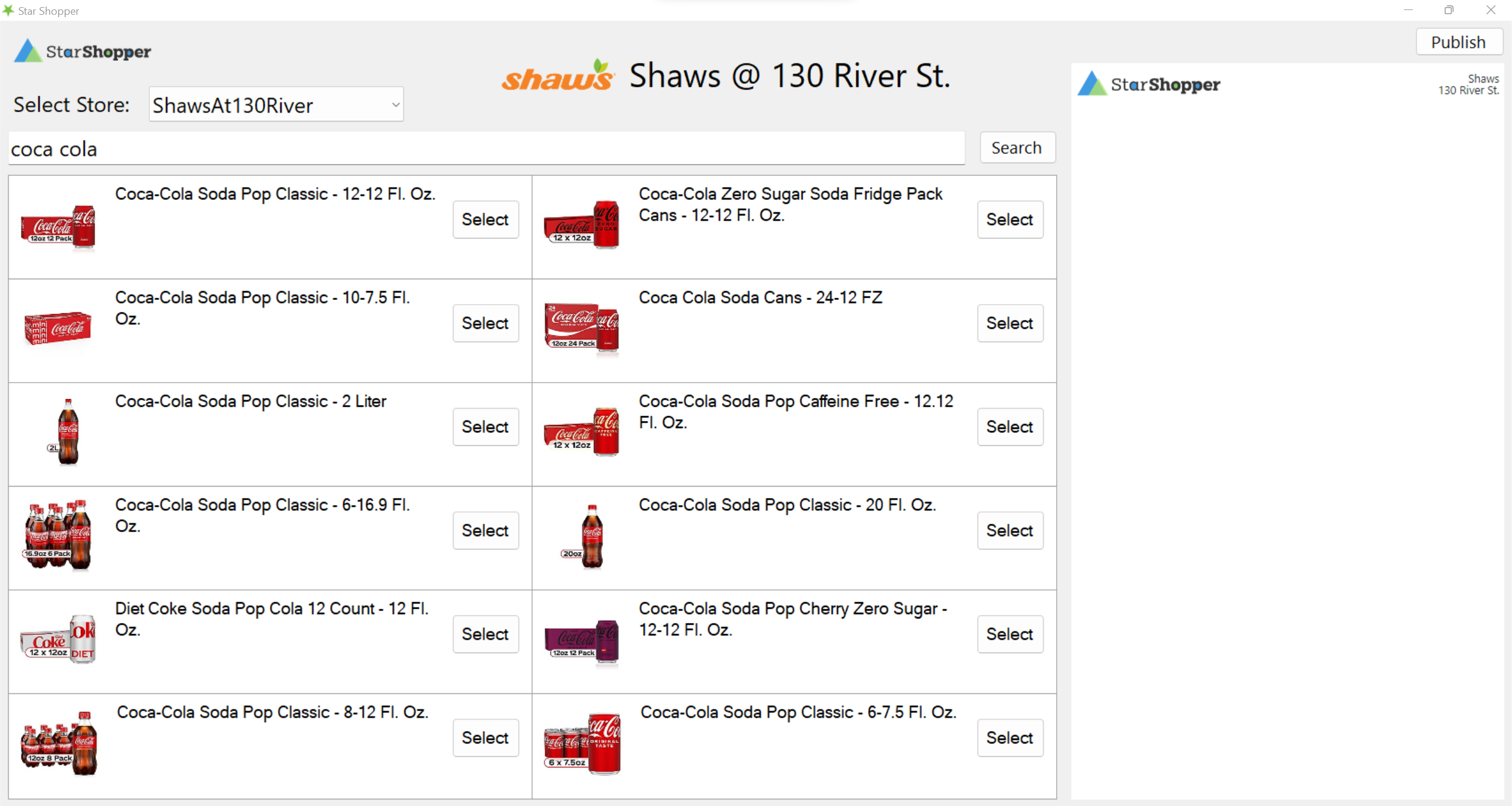Click the Coca-Cola 2 Liter bottle image
Viewport: 1512px width, 806px height.
(67, 432)
